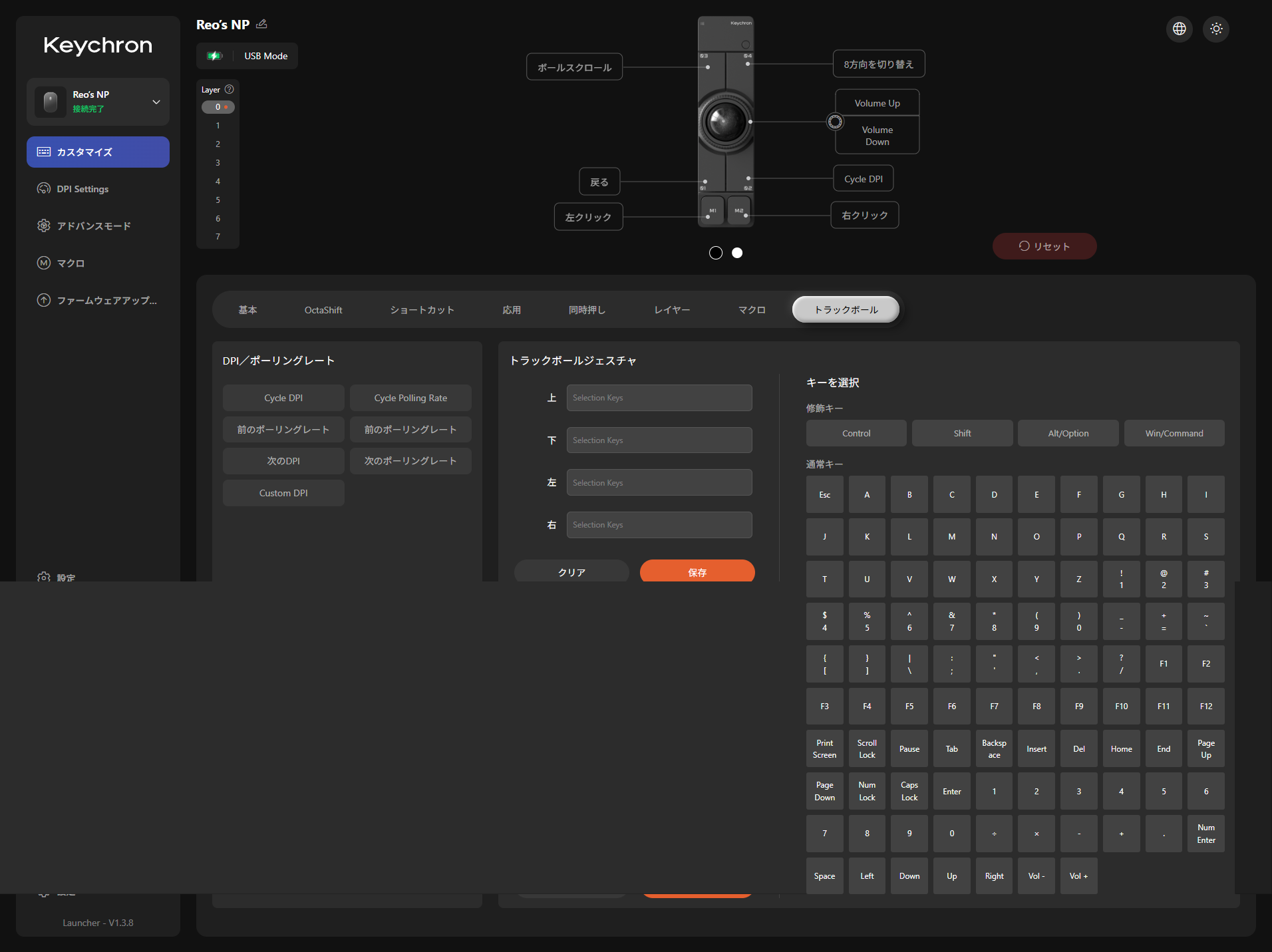Click the Launcher - V1.3.8 version text
This screenshot has height=952, width=1272.
click(98, 923)
